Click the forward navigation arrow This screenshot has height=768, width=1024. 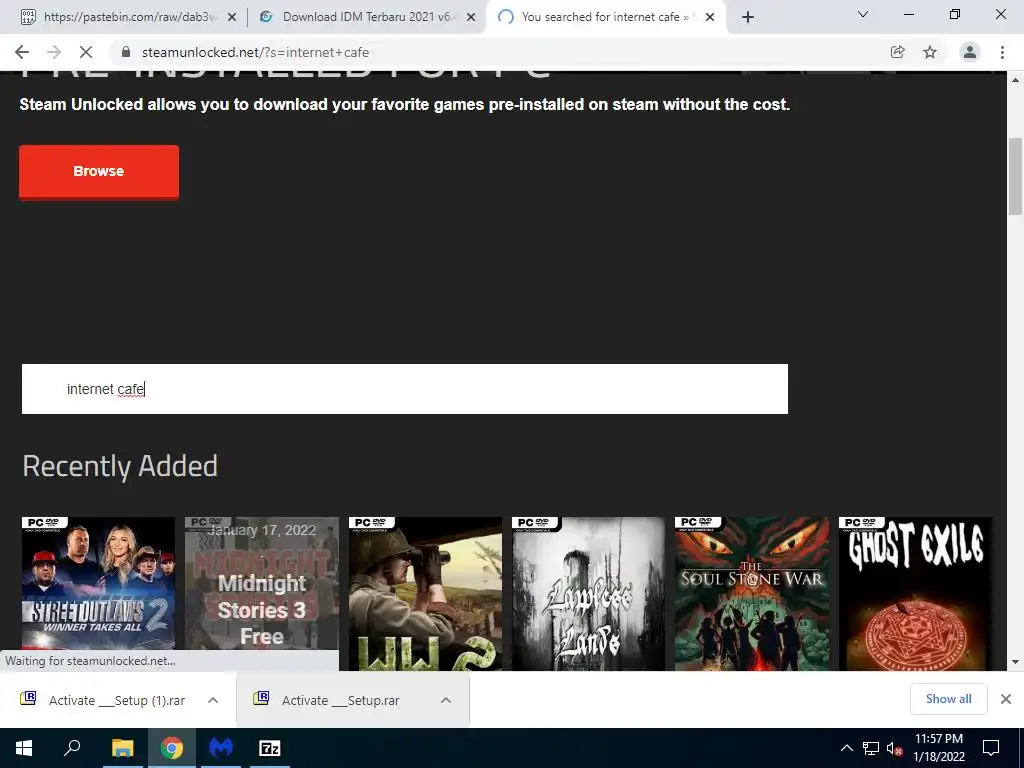pos(54,52)
